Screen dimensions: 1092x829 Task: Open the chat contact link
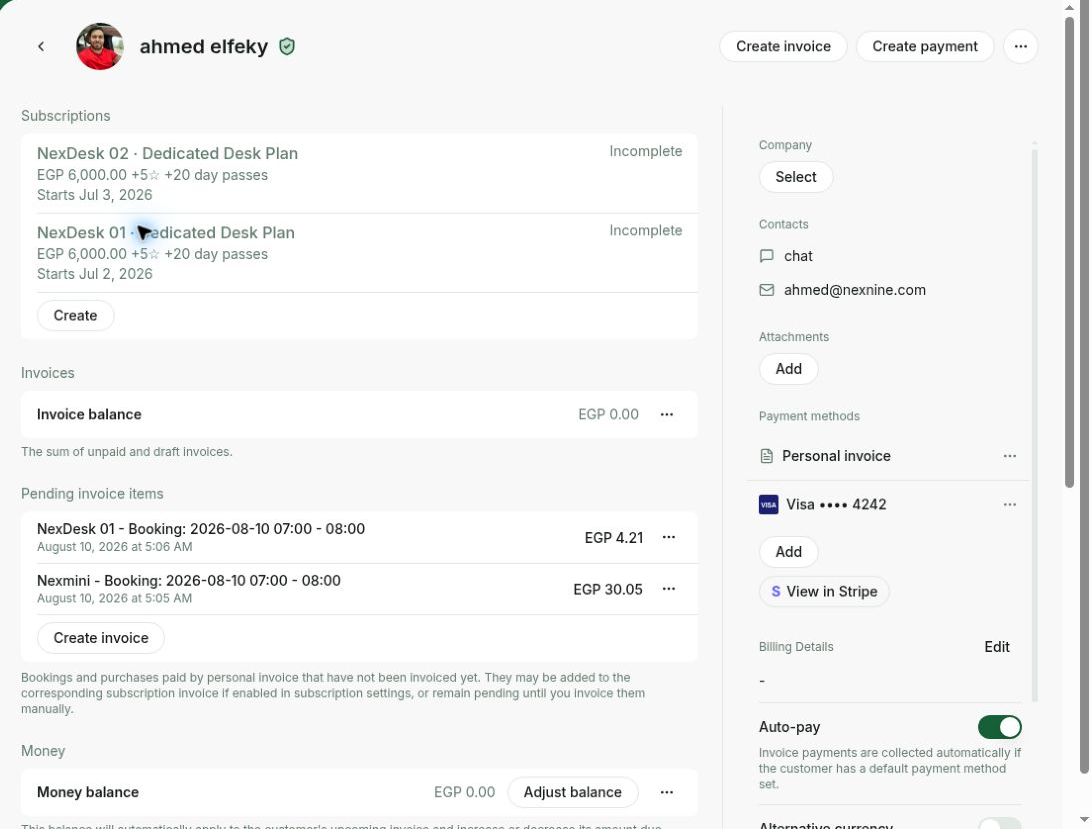(x=798, y=256)
